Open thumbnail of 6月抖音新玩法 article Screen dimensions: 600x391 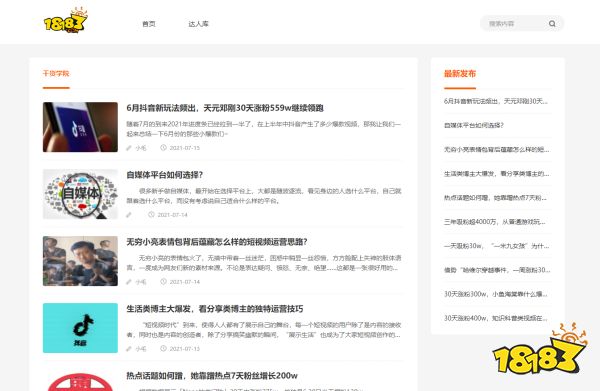80,127
